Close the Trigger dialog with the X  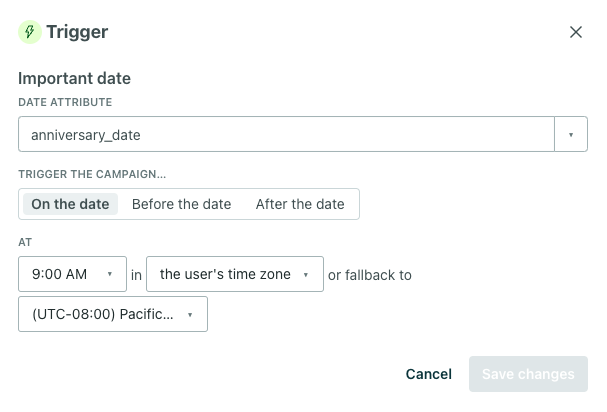coord(576,32)
